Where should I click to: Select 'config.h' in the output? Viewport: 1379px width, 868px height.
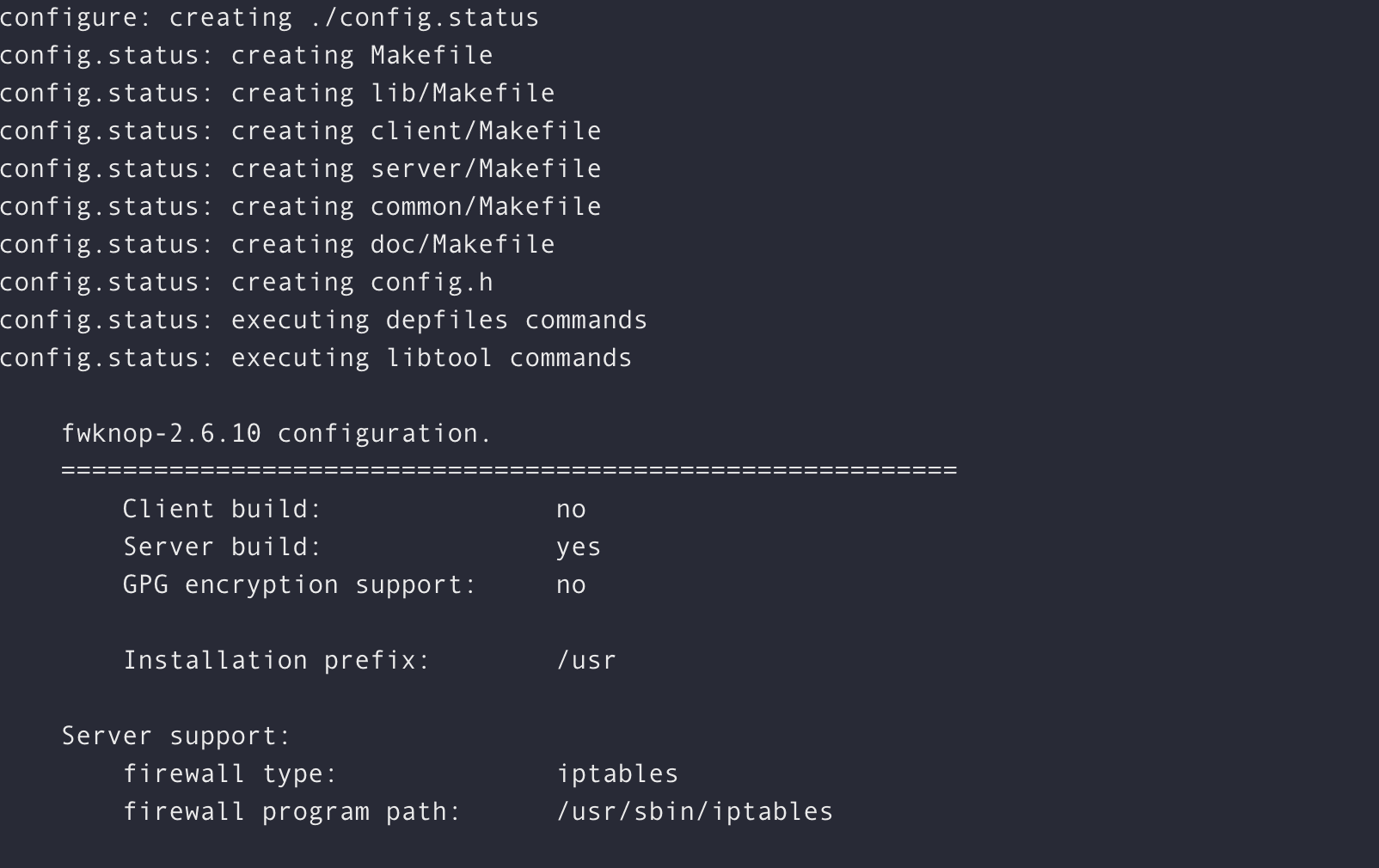coord(432,282)
